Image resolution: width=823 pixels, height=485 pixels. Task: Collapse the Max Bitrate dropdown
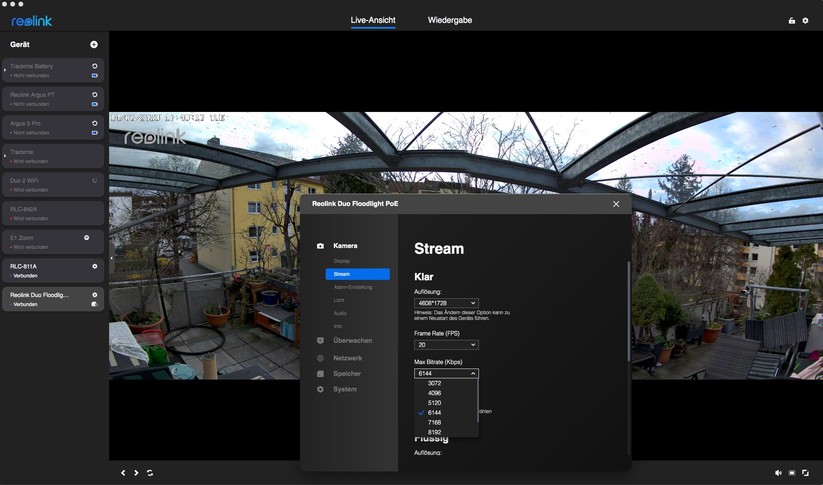tap(446, 373)
